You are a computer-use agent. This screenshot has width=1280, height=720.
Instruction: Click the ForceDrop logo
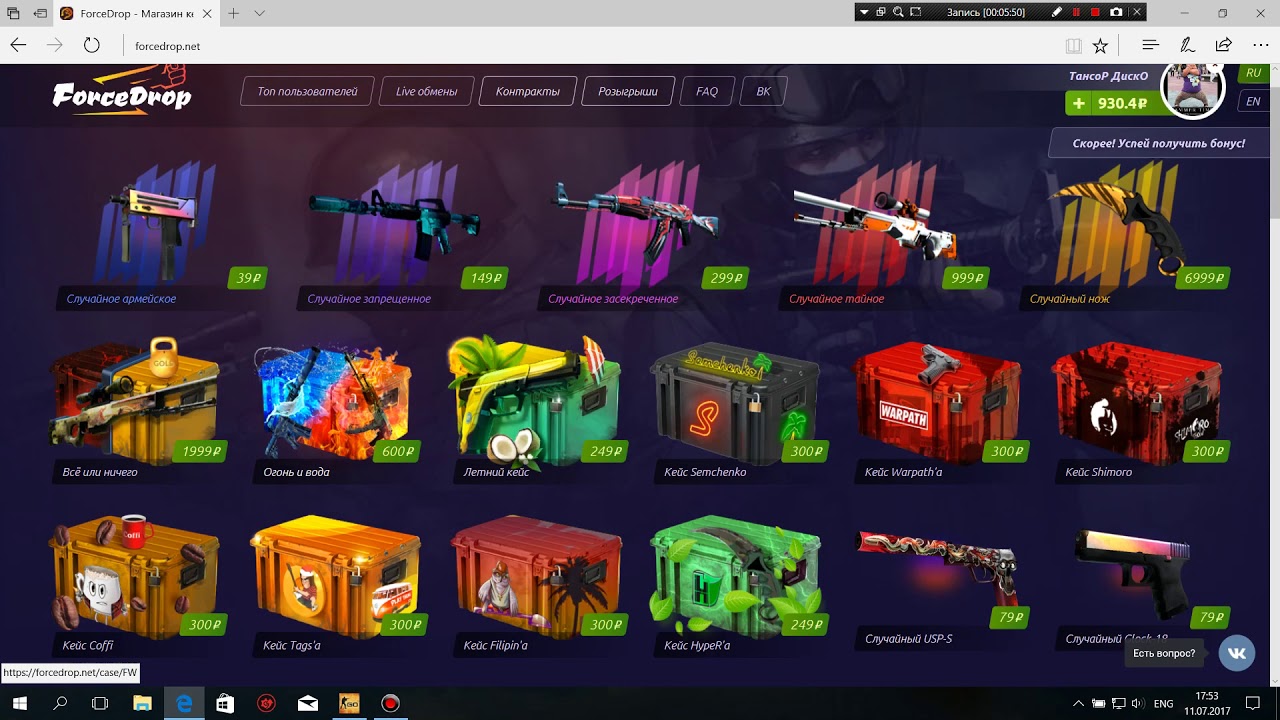121,90
